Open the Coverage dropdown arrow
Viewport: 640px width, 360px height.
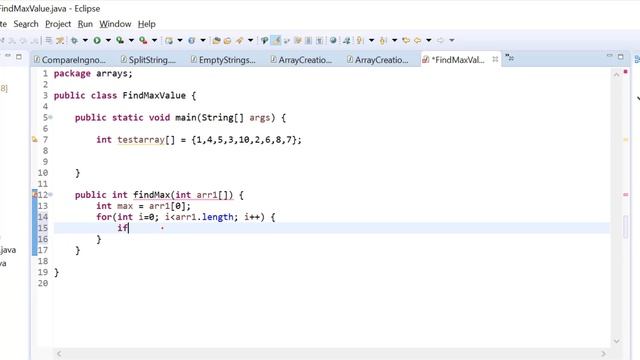[x=131, y=40]
